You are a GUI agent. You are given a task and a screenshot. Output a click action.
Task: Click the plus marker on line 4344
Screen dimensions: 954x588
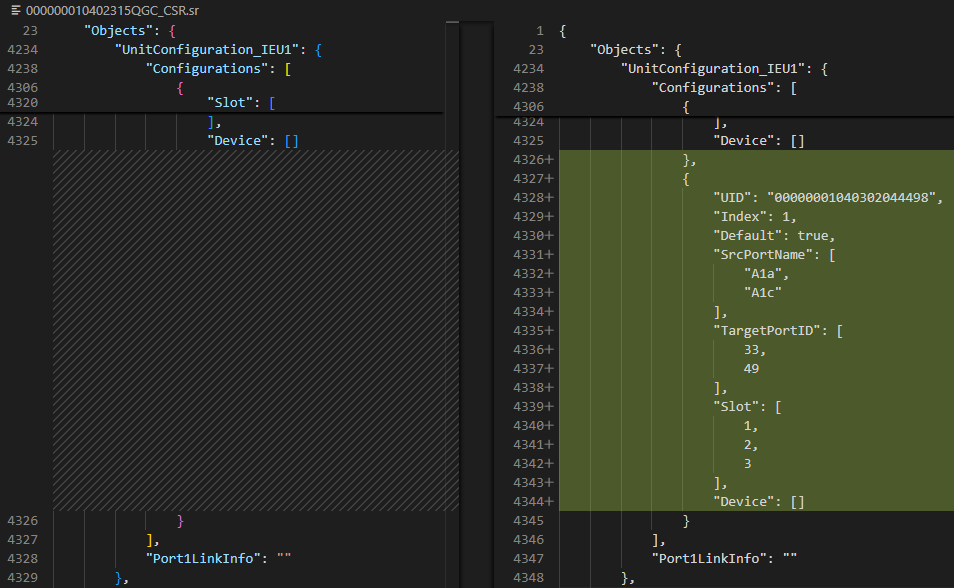click(548, 502)
